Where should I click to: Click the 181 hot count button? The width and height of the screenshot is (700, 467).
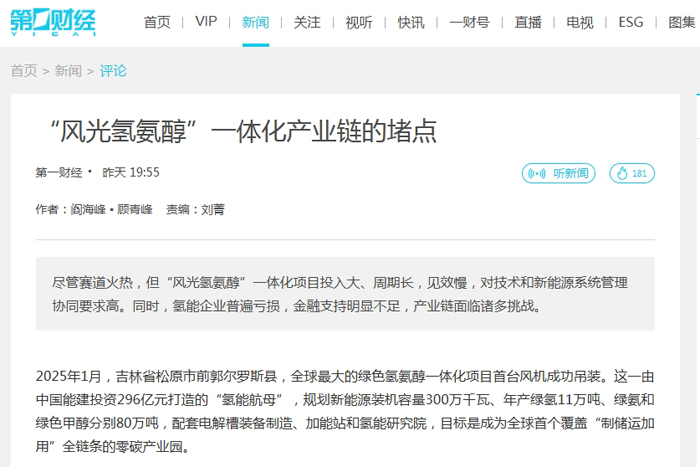(x=632, y=173)
